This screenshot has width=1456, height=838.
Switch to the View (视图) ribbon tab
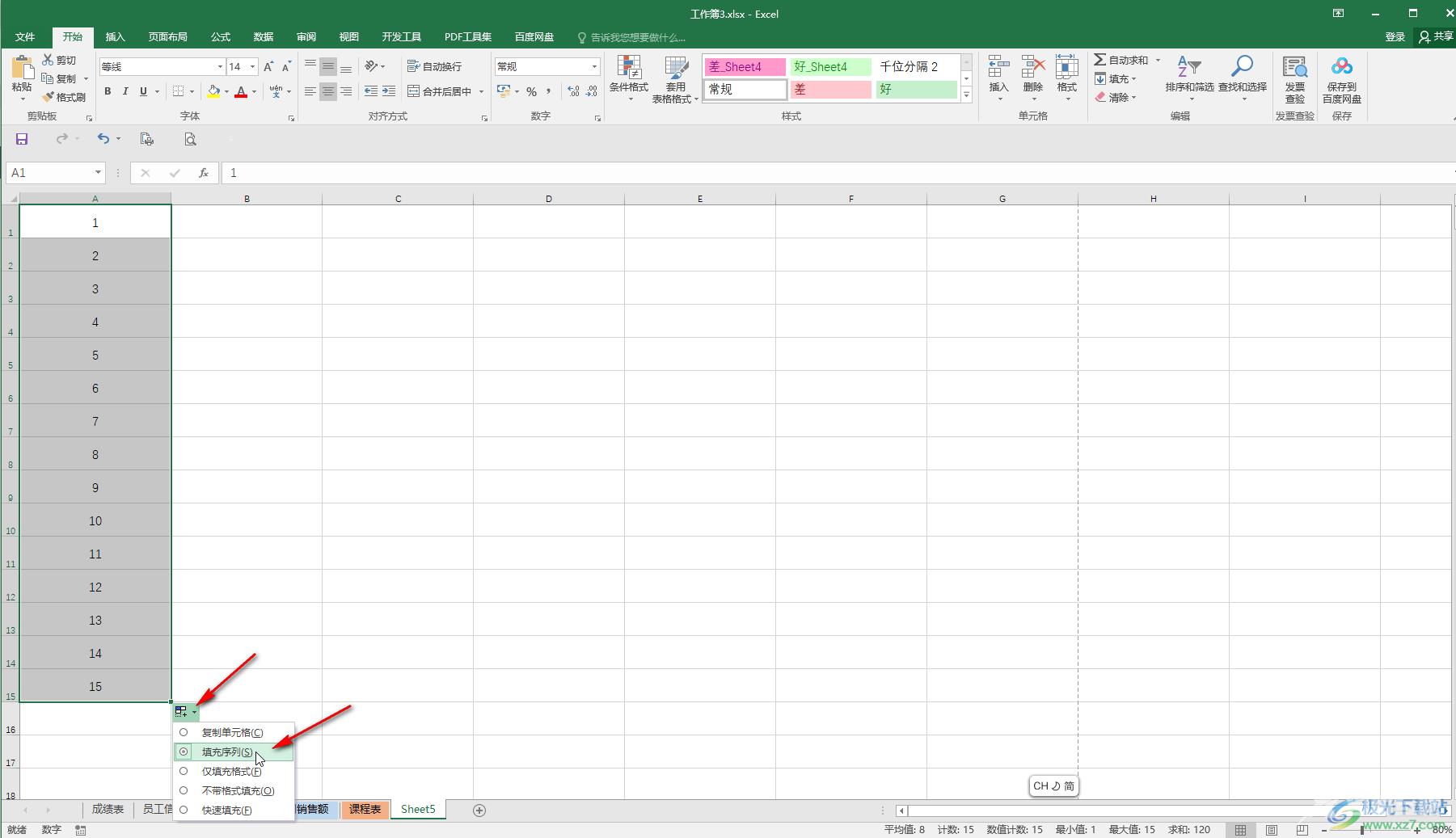click(x=349, y=37)
